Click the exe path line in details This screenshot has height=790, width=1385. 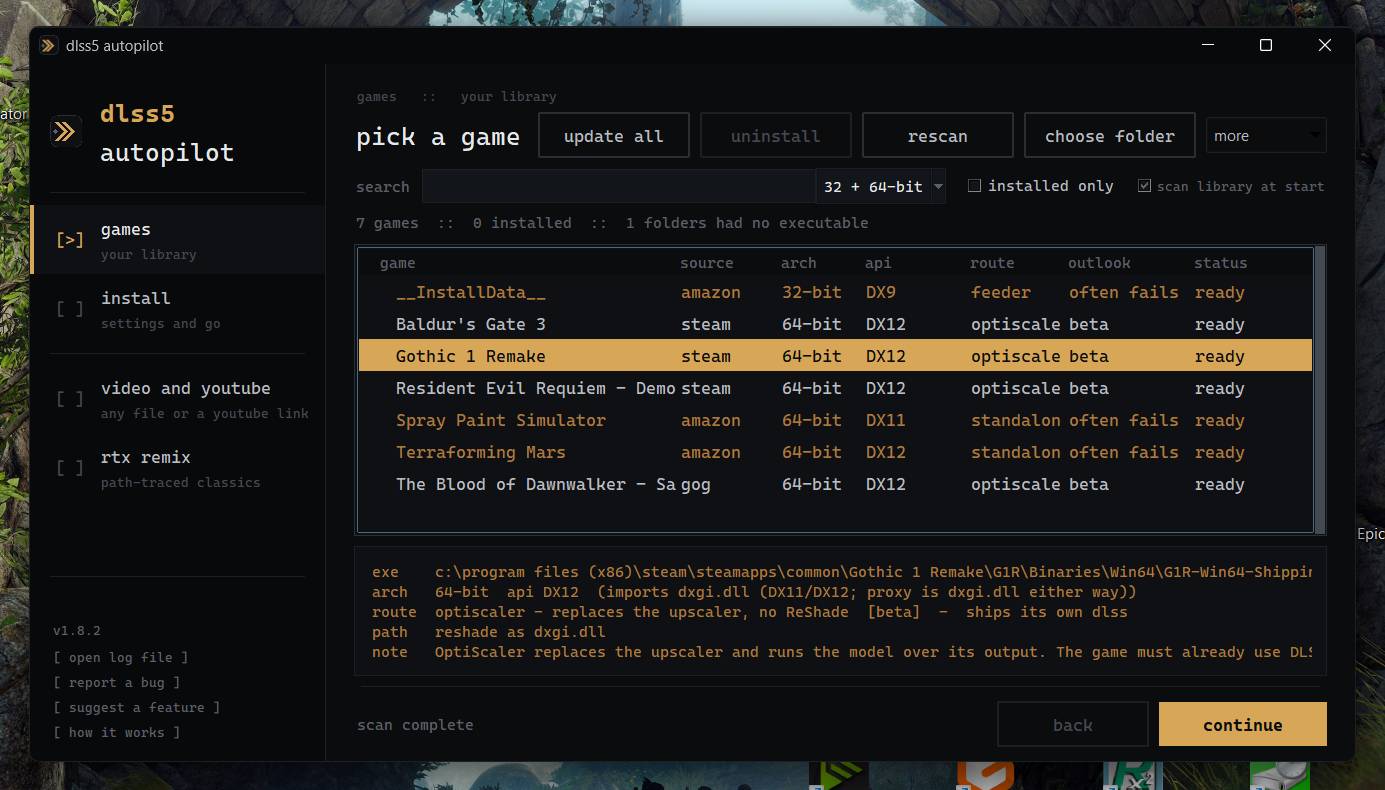click(x=841, y=572)
